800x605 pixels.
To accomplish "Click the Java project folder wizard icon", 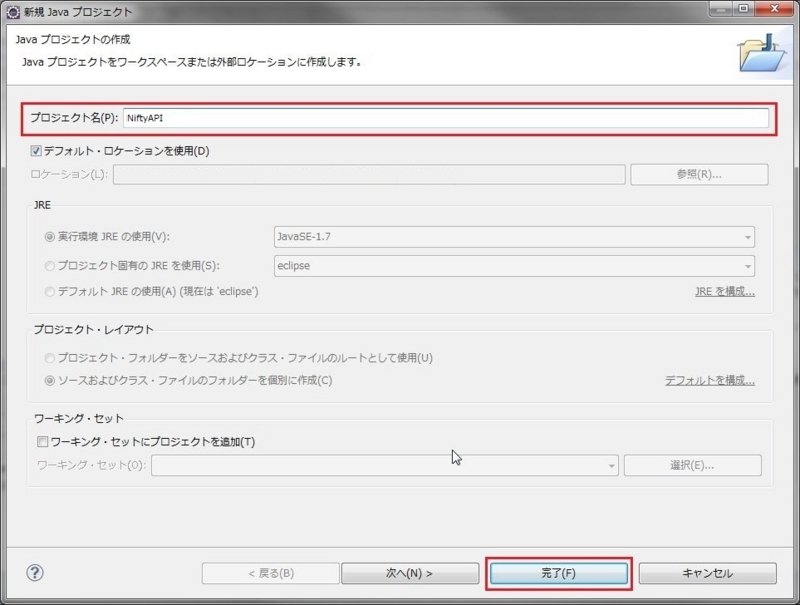I will tap(761, 53).
